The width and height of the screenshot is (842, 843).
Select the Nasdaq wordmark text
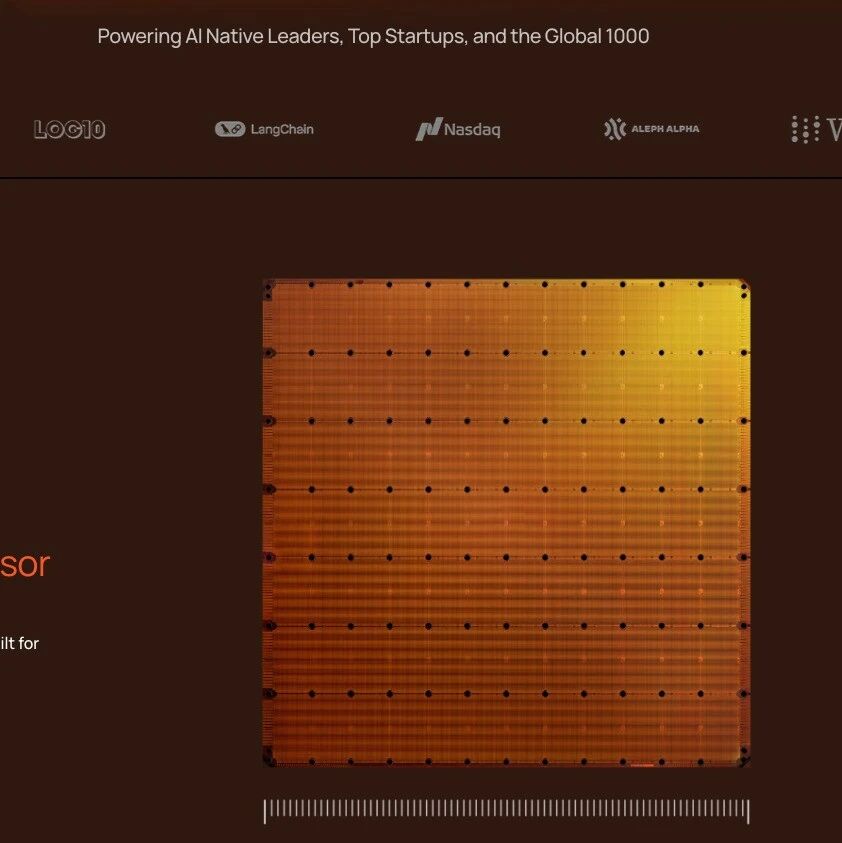click(x=472, y=130)
